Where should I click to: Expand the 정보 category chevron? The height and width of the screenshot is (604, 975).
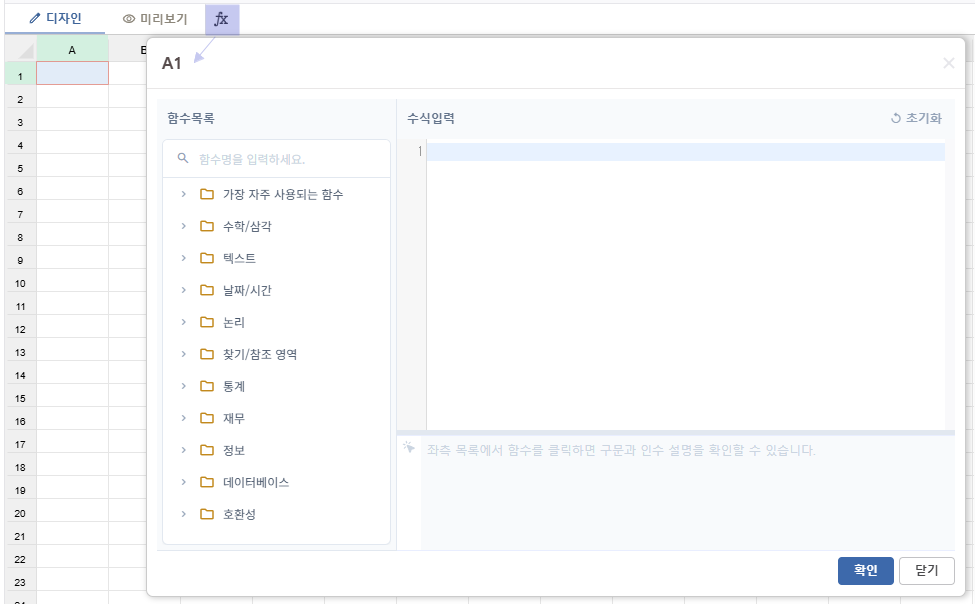click(x=183, y=450)
